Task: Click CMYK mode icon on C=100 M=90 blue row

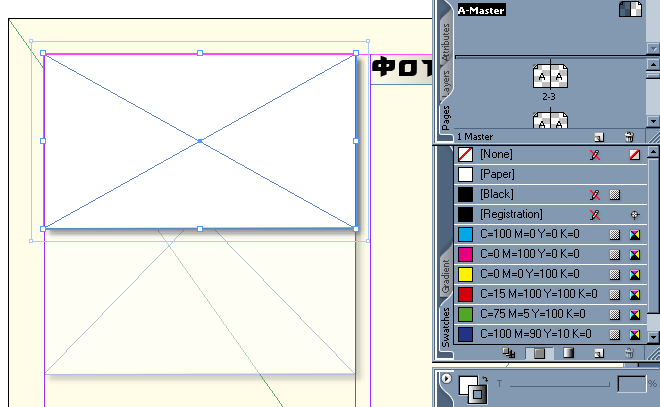Action: [635, 335]
